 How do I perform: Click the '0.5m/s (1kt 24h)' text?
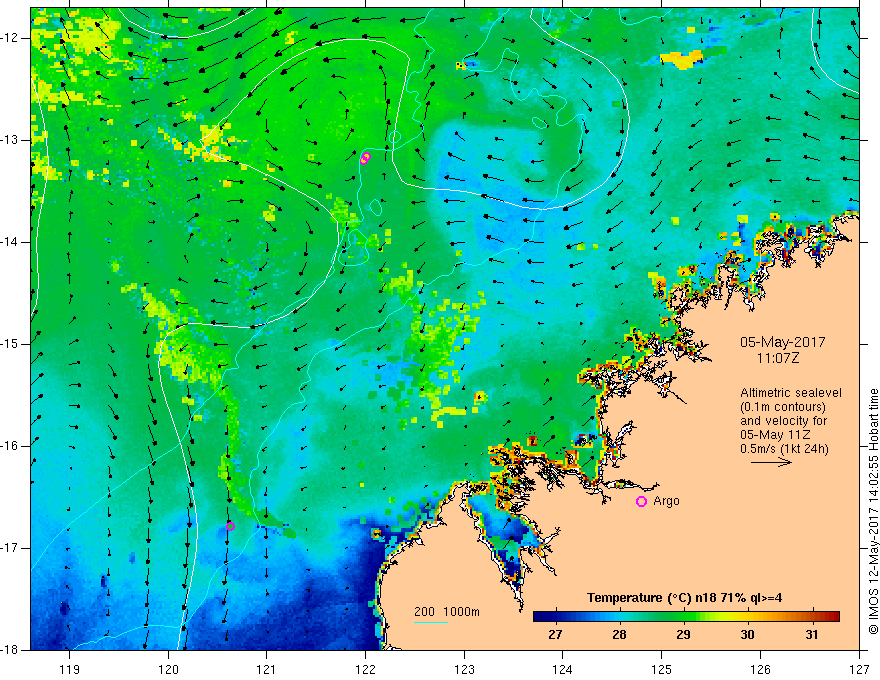pos(784,449)
